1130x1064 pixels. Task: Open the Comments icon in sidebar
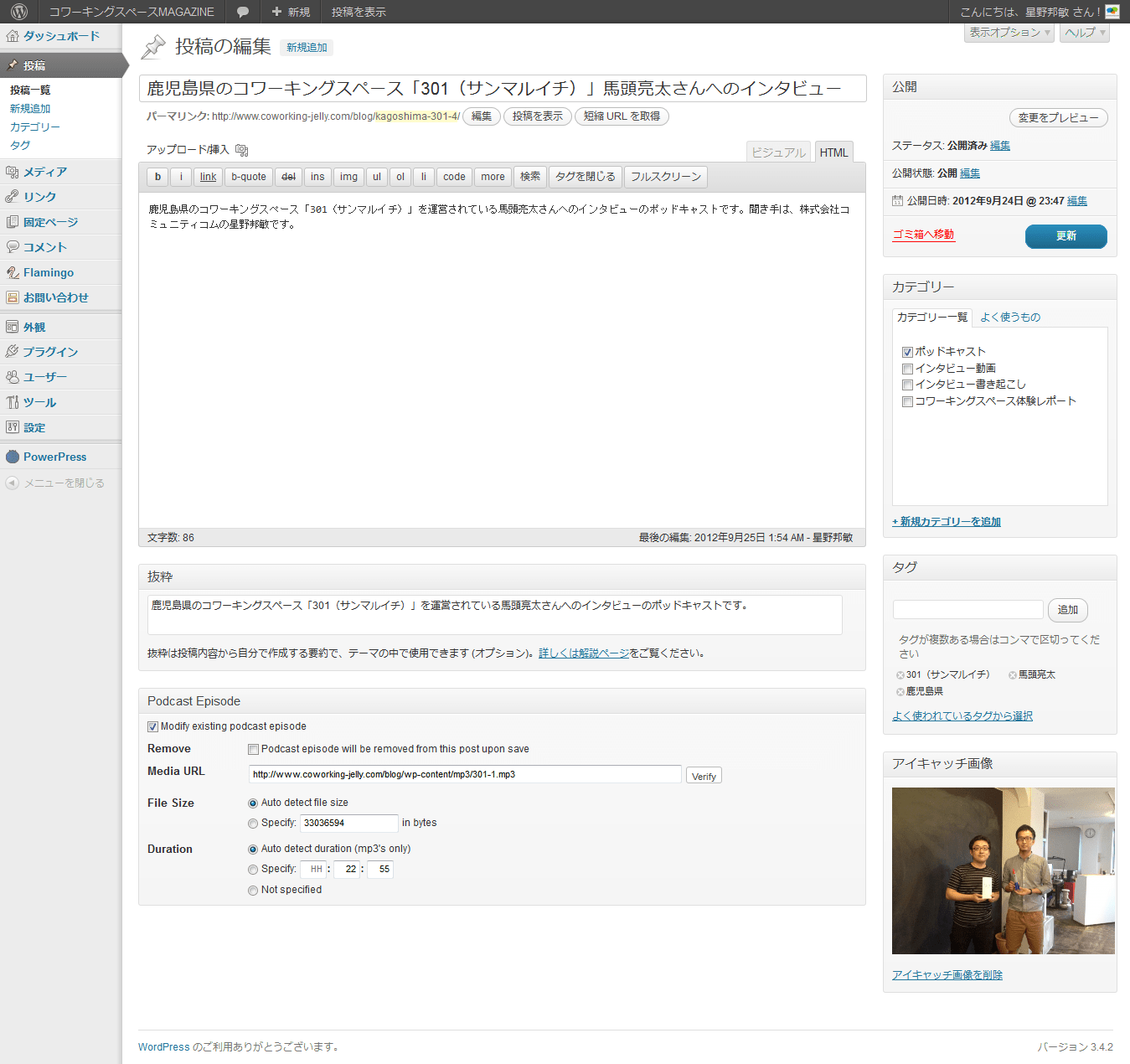coord(13,247)
